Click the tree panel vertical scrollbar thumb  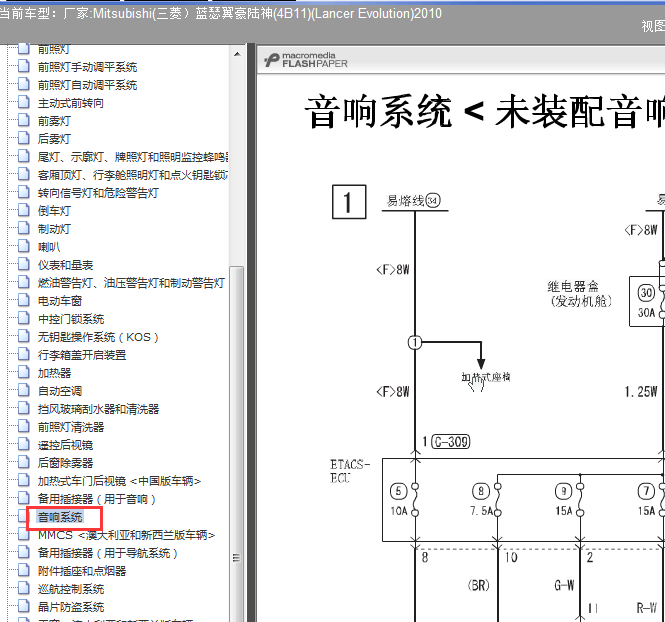coord(237,444)
